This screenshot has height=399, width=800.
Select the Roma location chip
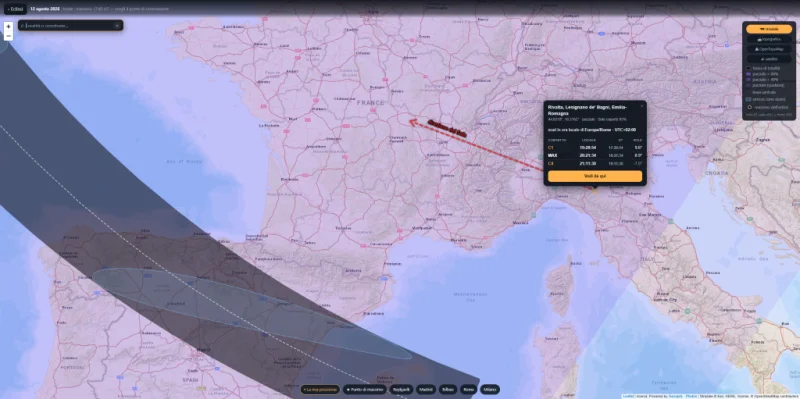468,389
